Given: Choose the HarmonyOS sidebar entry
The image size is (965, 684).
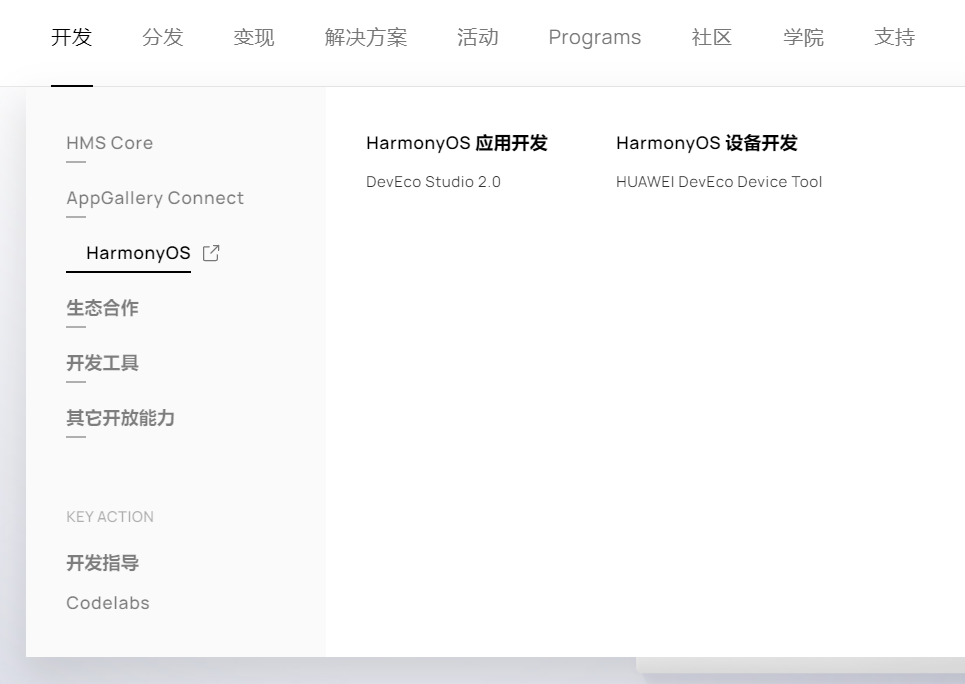Looking at the screenshot, I should tap(138, 253).
